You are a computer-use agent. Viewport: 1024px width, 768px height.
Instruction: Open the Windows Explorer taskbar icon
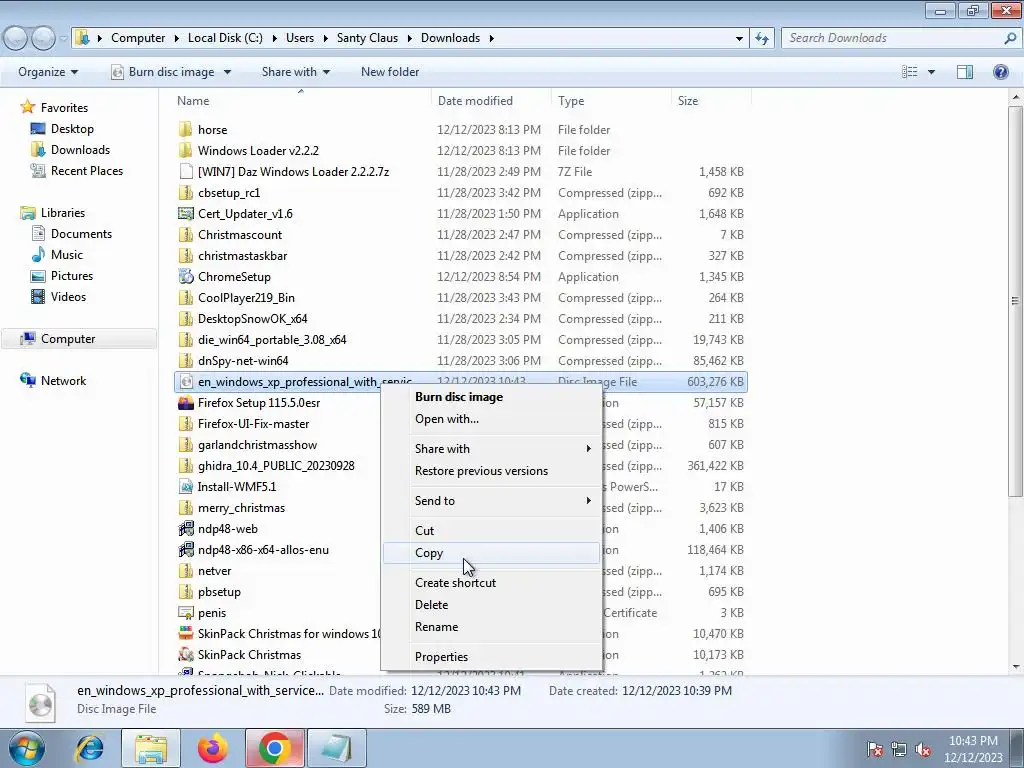tap(151, 748)
